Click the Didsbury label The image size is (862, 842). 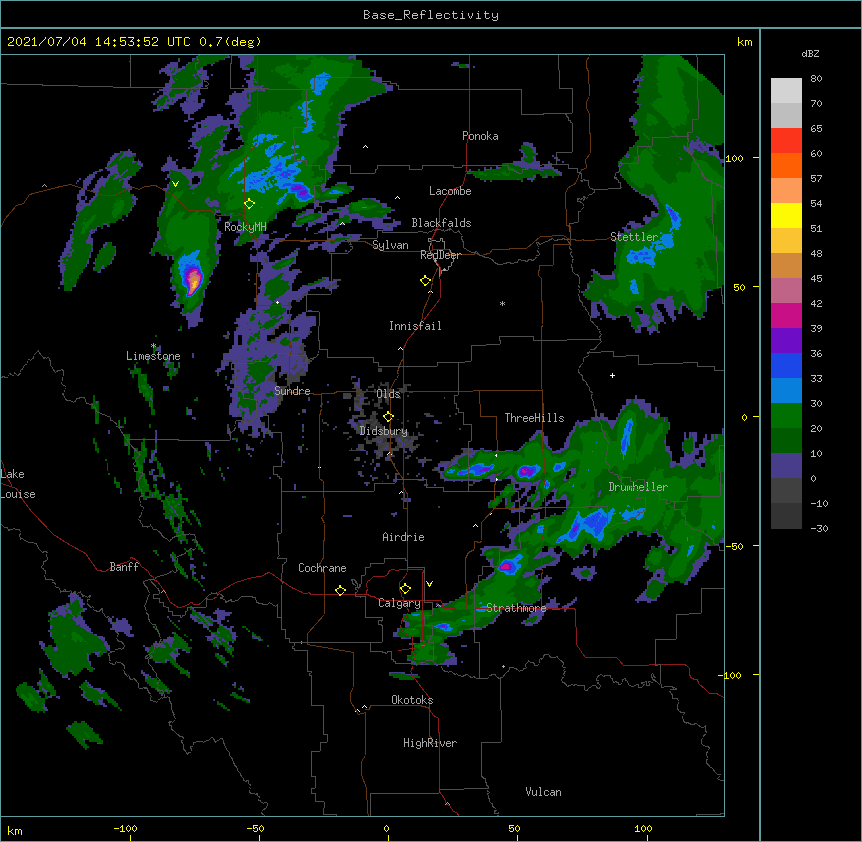383,431
